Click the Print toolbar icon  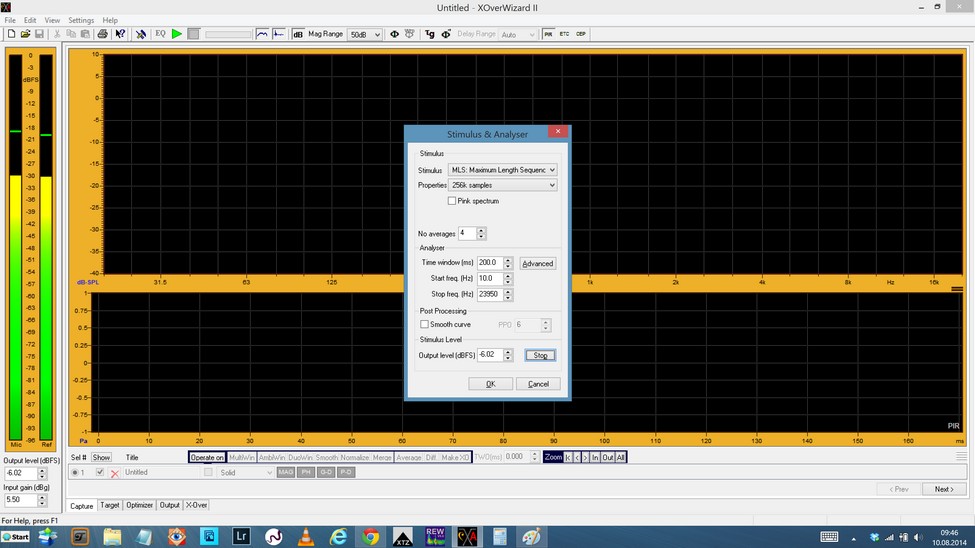point(103,34)
